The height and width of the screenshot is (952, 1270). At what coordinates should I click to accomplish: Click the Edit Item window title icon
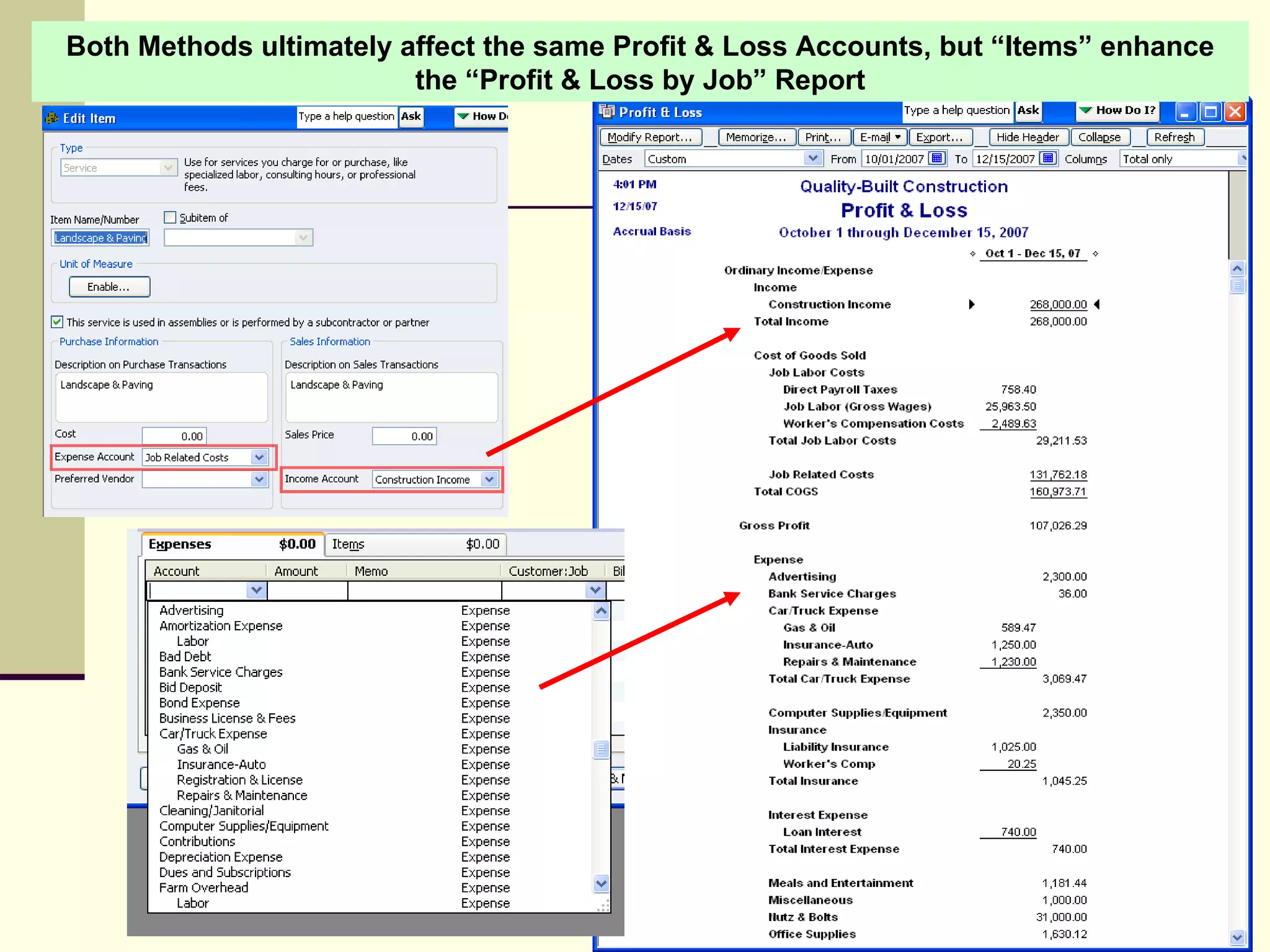coord(52,118)
